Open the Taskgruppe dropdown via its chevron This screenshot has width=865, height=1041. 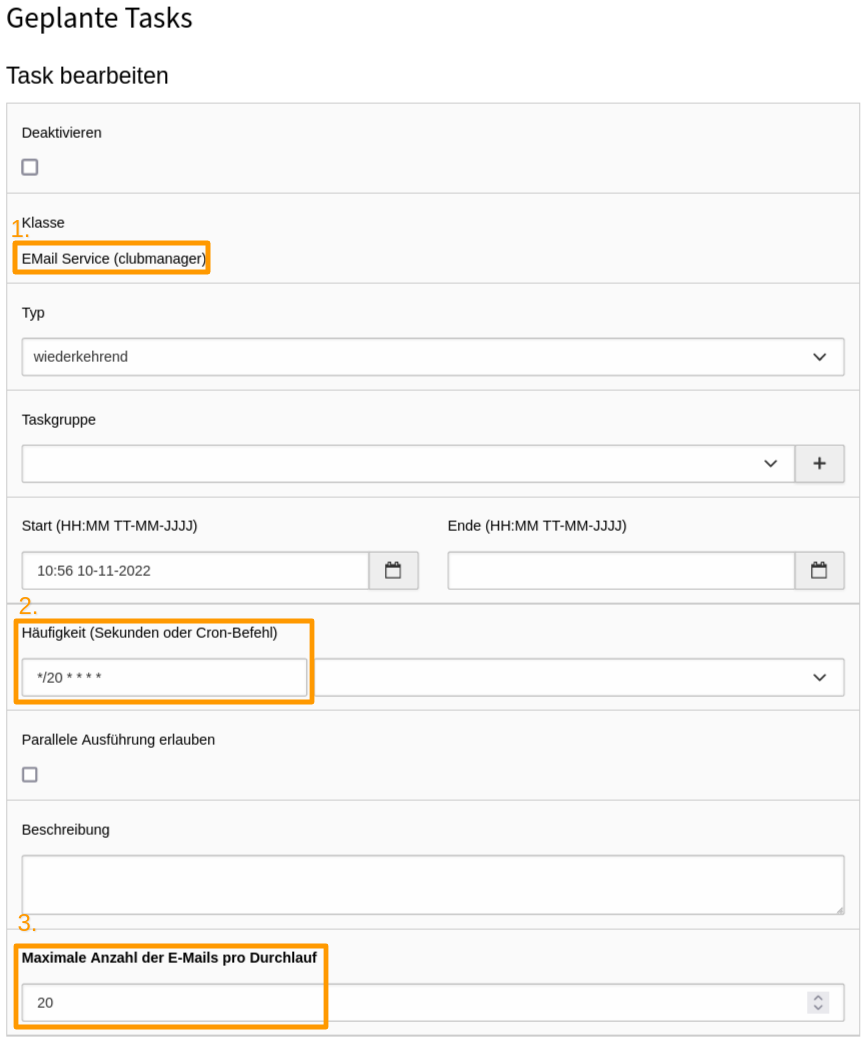click(770, 463)
